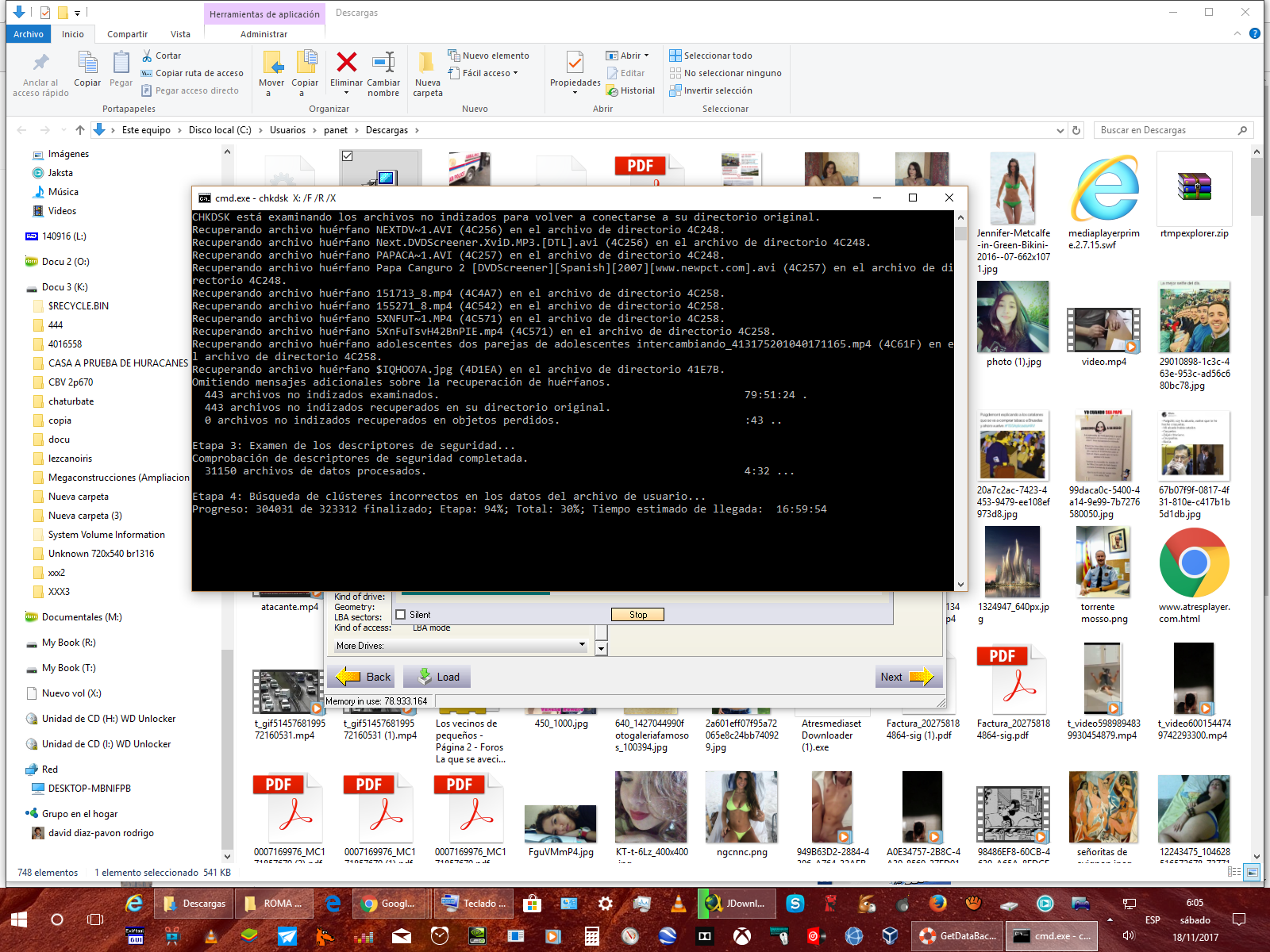This screenshot has height=952, width=1270.
Task: Click the Eliminar red X icon
Action: 346,63
